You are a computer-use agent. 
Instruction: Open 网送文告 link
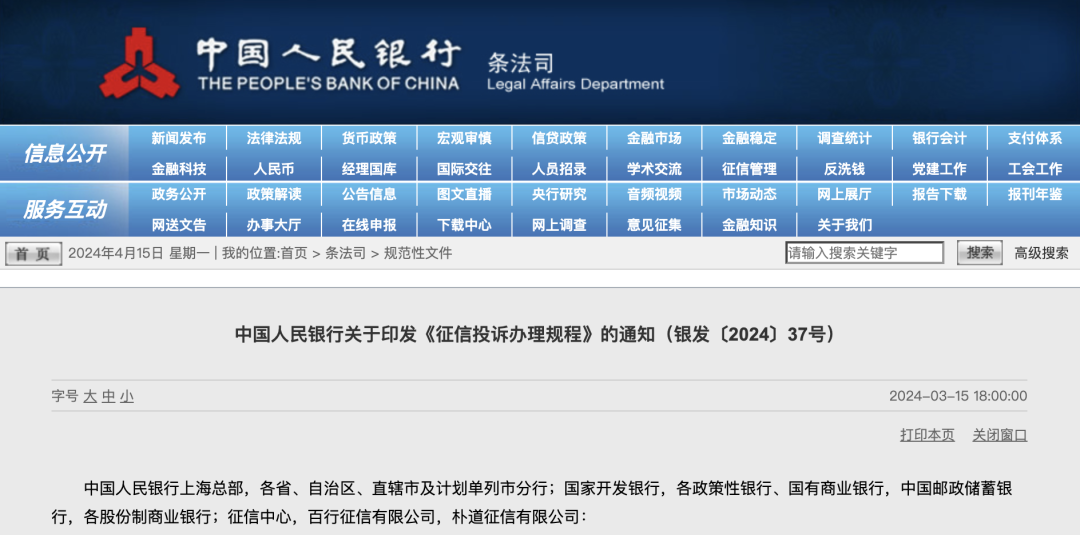(x=178, y=224)
